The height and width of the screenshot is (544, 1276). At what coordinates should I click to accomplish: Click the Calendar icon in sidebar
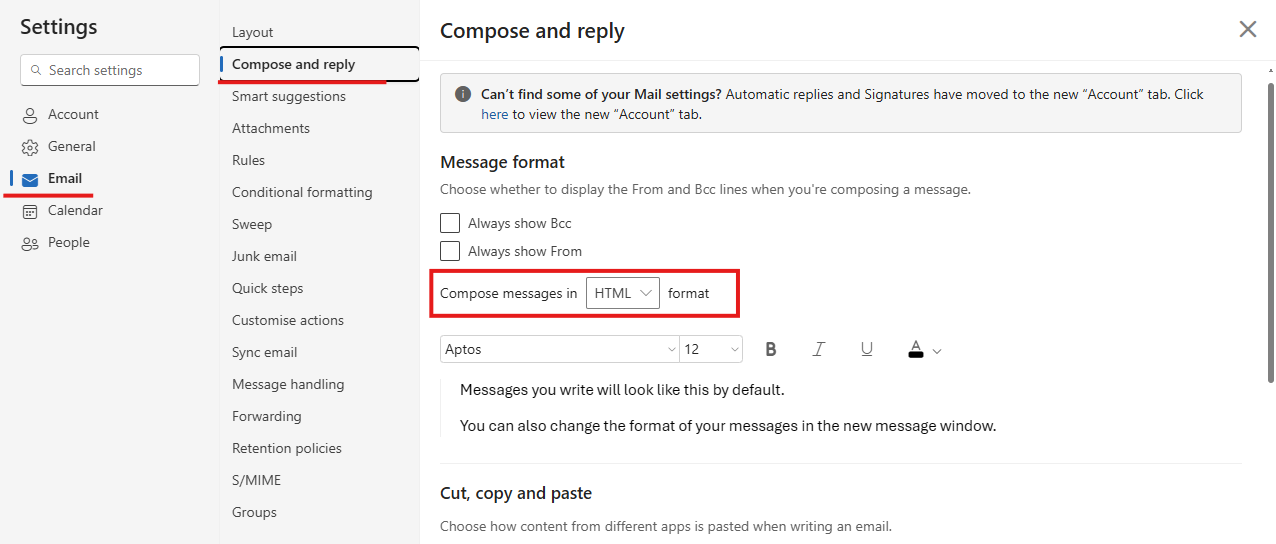tap(30, 211)
